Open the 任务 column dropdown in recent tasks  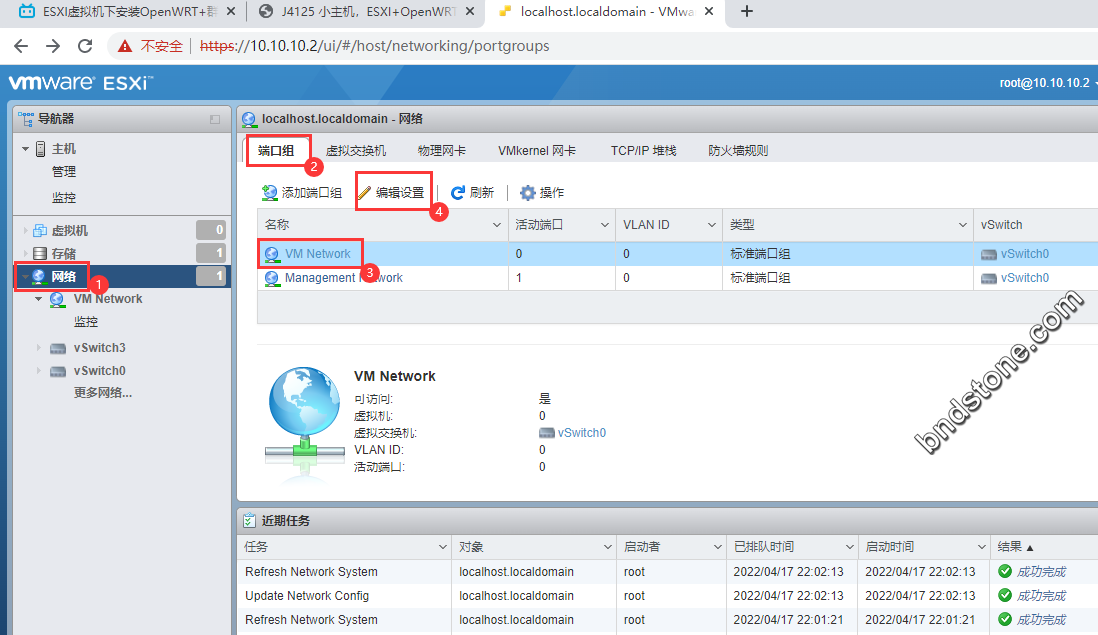443,547
